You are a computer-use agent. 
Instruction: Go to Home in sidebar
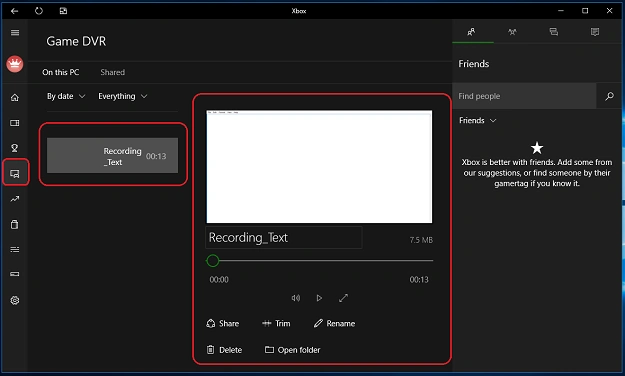(15, 97)
